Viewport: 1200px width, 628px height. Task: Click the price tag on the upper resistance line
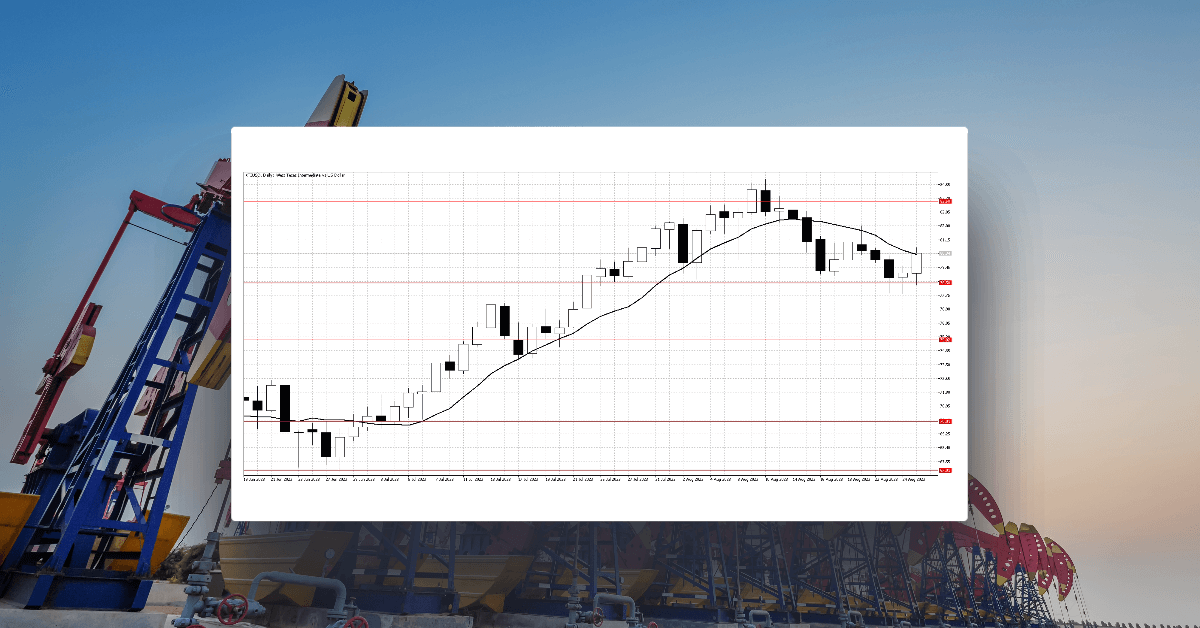pos(945,200)
